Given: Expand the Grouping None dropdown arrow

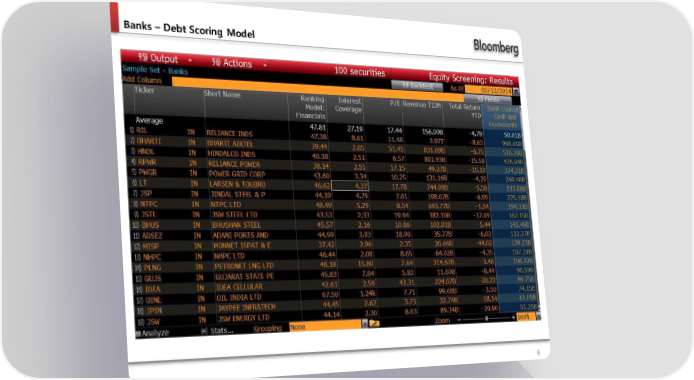Looking at the screenshot, I should click(x=365, y=324).
